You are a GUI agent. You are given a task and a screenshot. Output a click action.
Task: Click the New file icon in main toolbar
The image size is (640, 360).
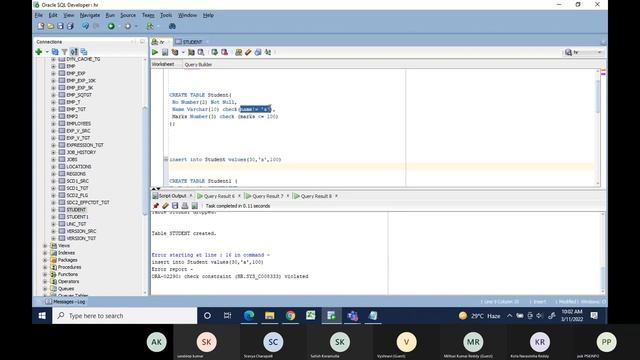point(41,26)
